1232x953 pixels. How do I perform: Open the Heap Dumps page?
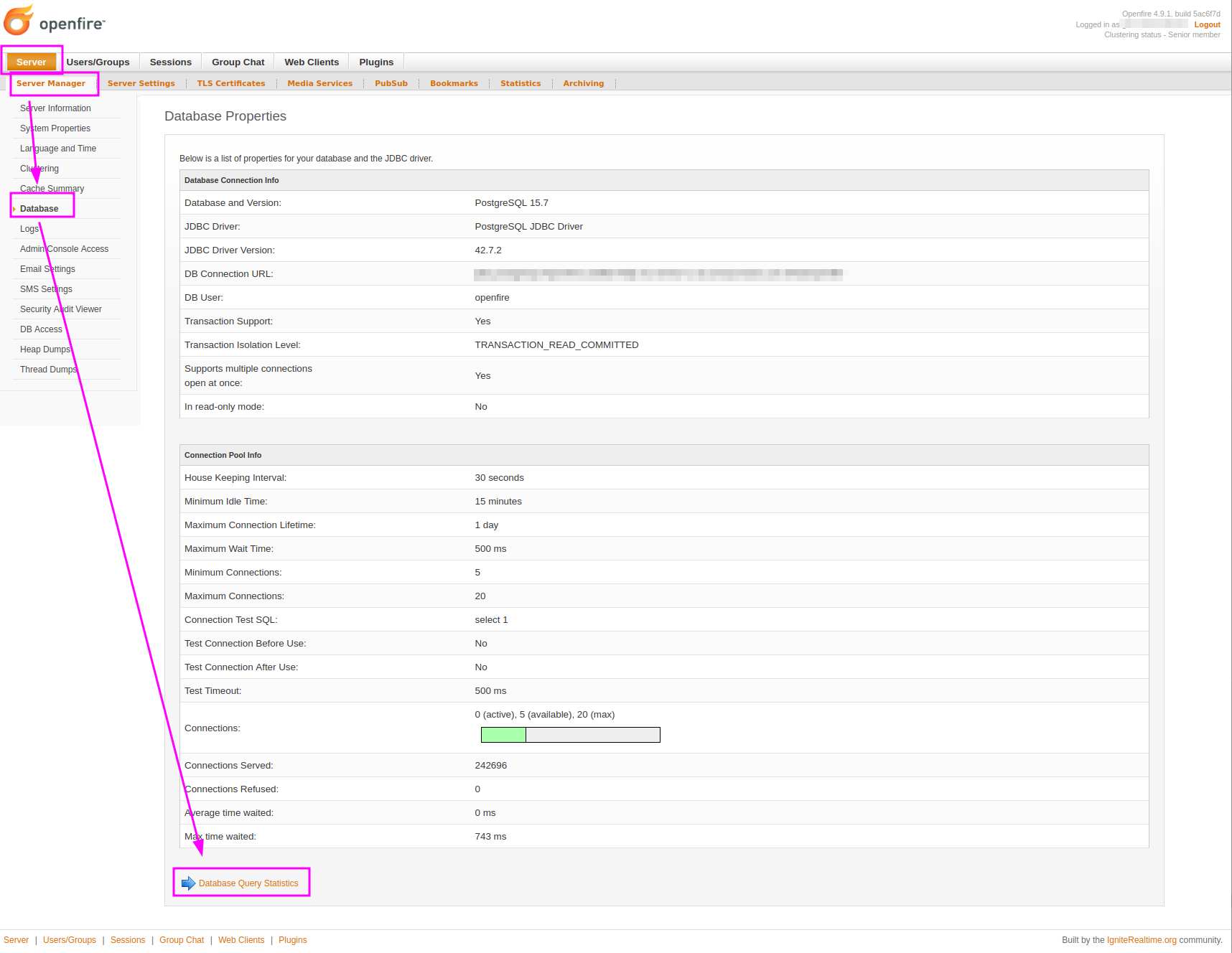[x=45, y=349]
